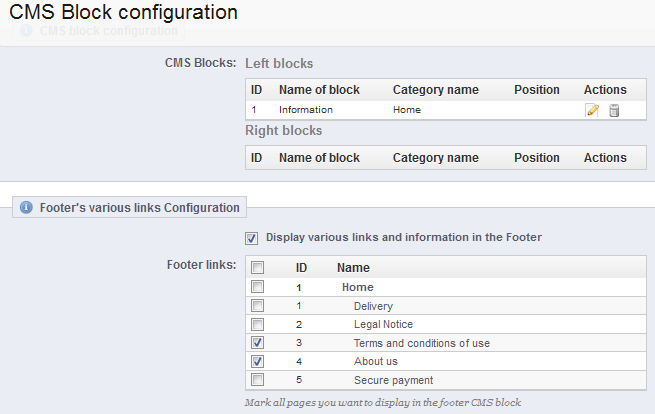655x414 pixels.
Task: Toggle Display various links in Footer checkbox
Action: (251, 238)
